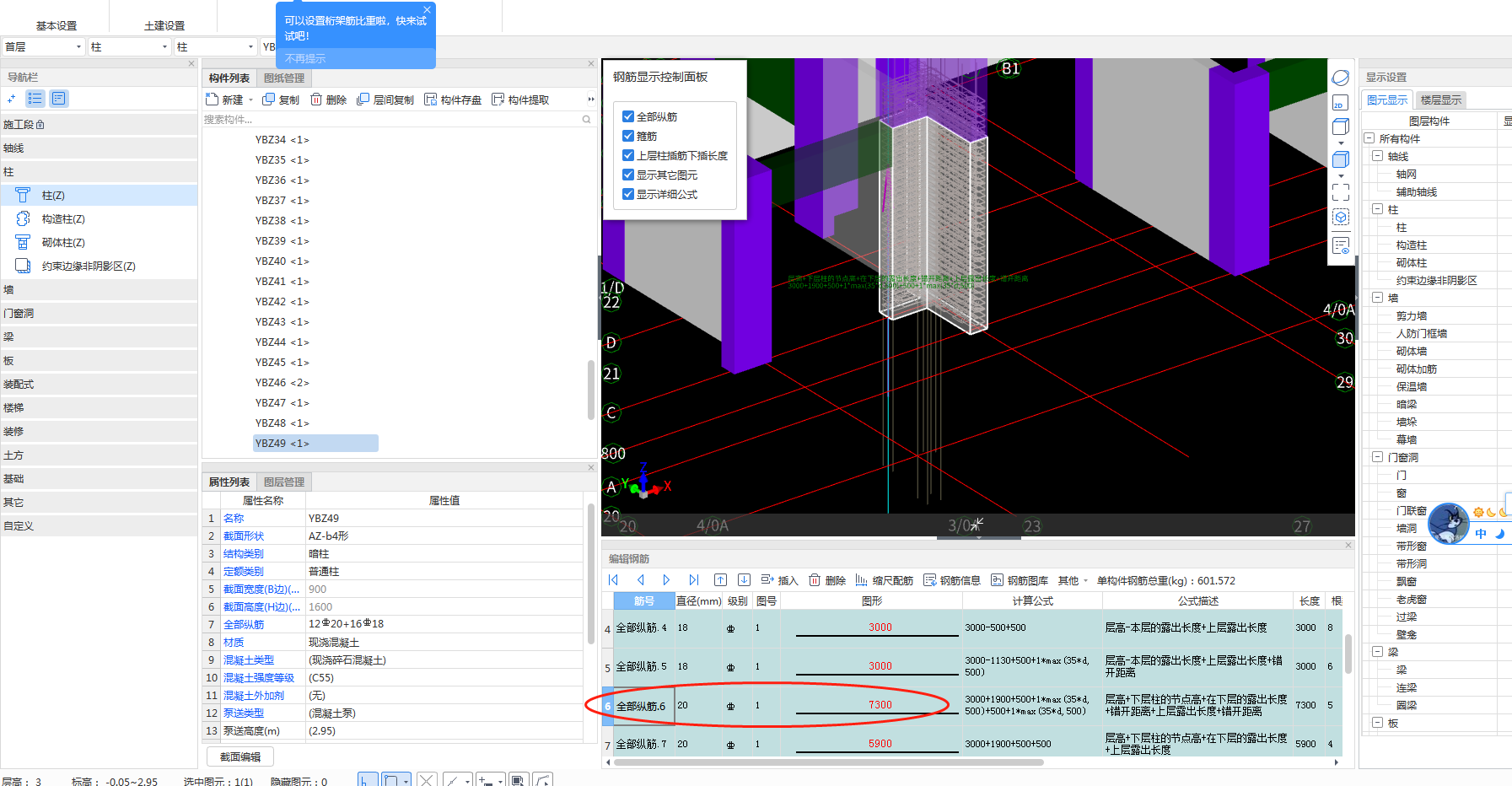Collapse 板 node in display settings
Image resolution: width=1512 pixels, height=786 pixels.
point(1377,723)
